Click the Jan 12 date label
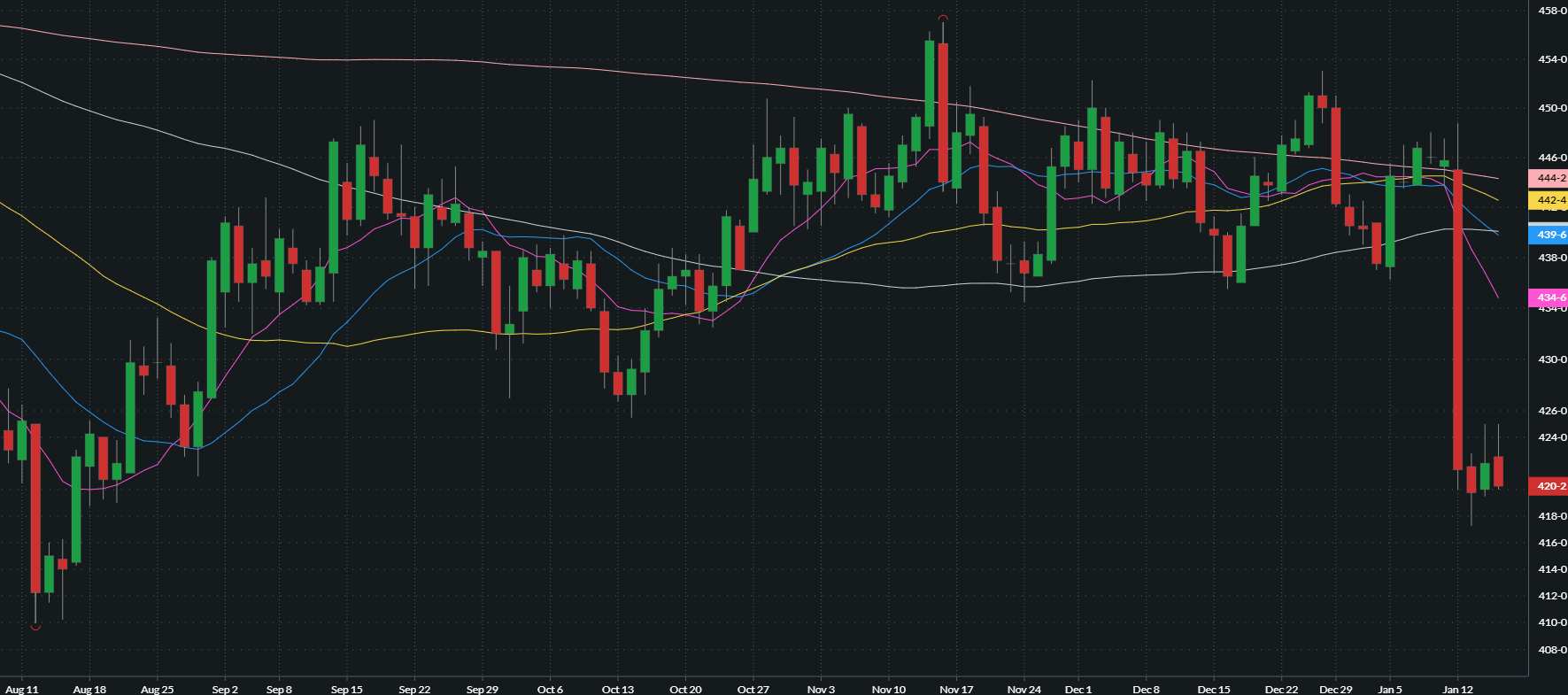The height and width of the screenshot is (695, 1568). click(x=1457, y=689)
